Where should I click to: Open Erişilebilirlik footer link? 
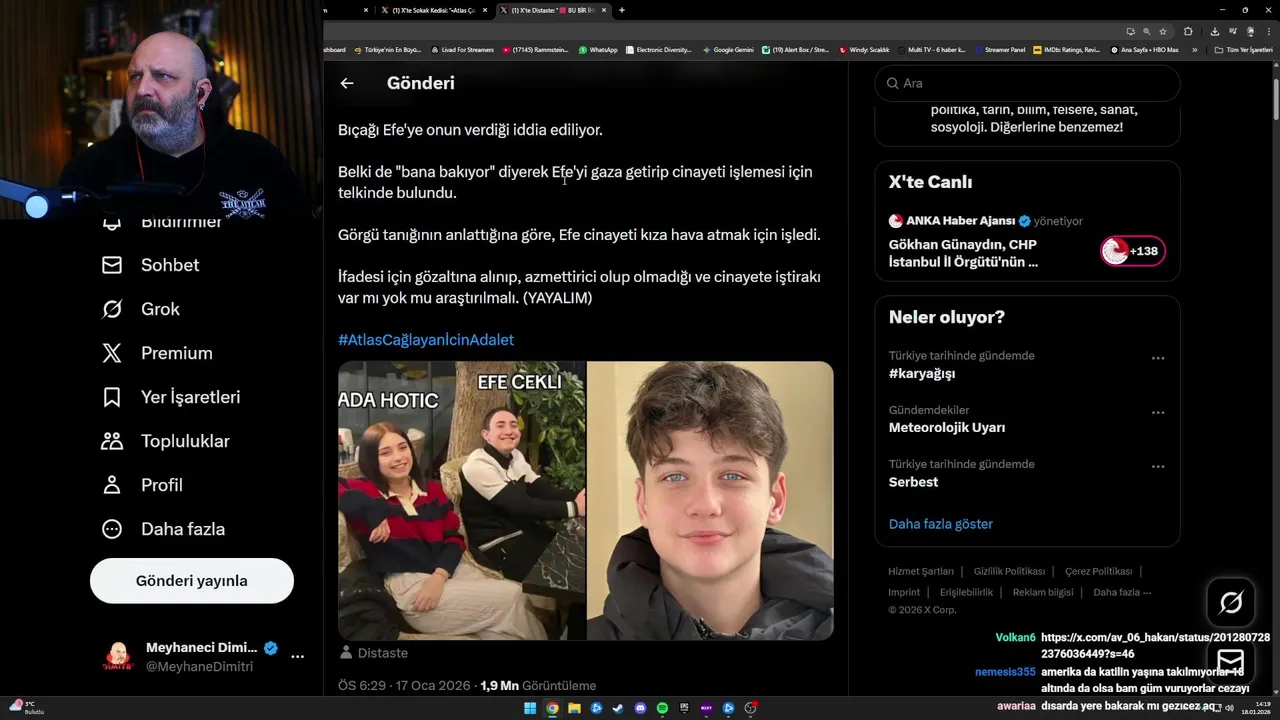click(x=966, y=592)
